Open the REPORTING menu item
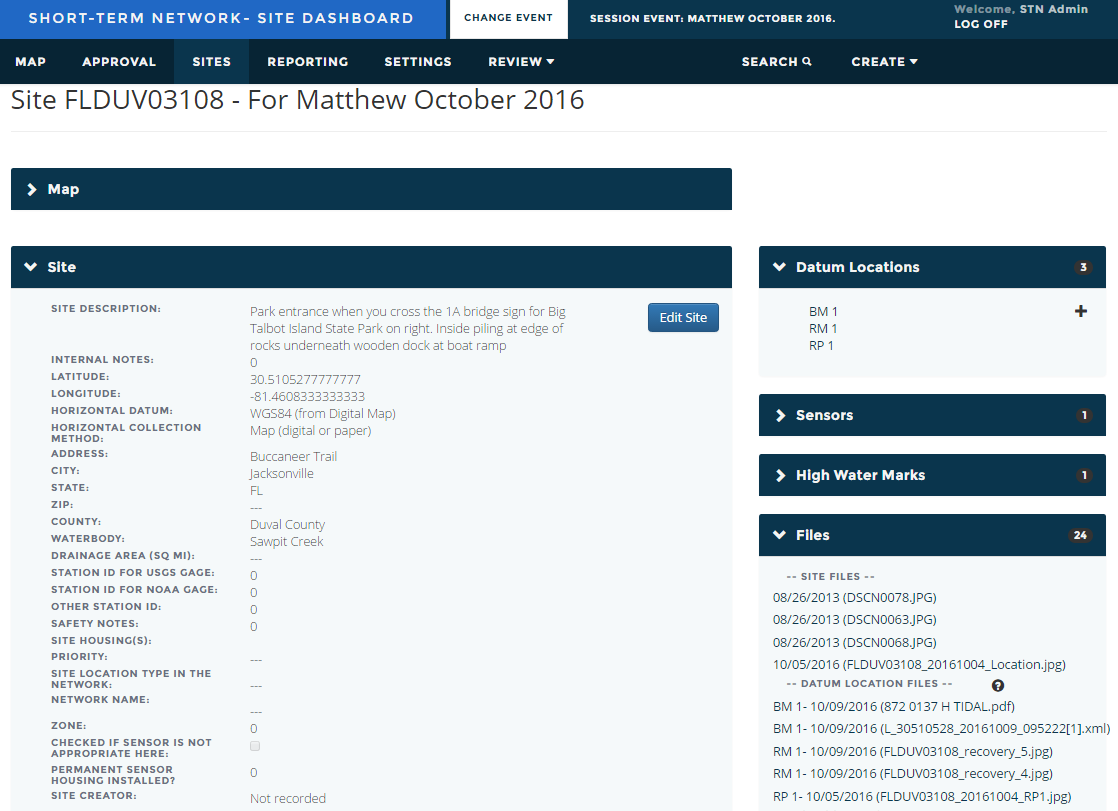Viewport: 1118px width, 811px height. click(307, 61)
